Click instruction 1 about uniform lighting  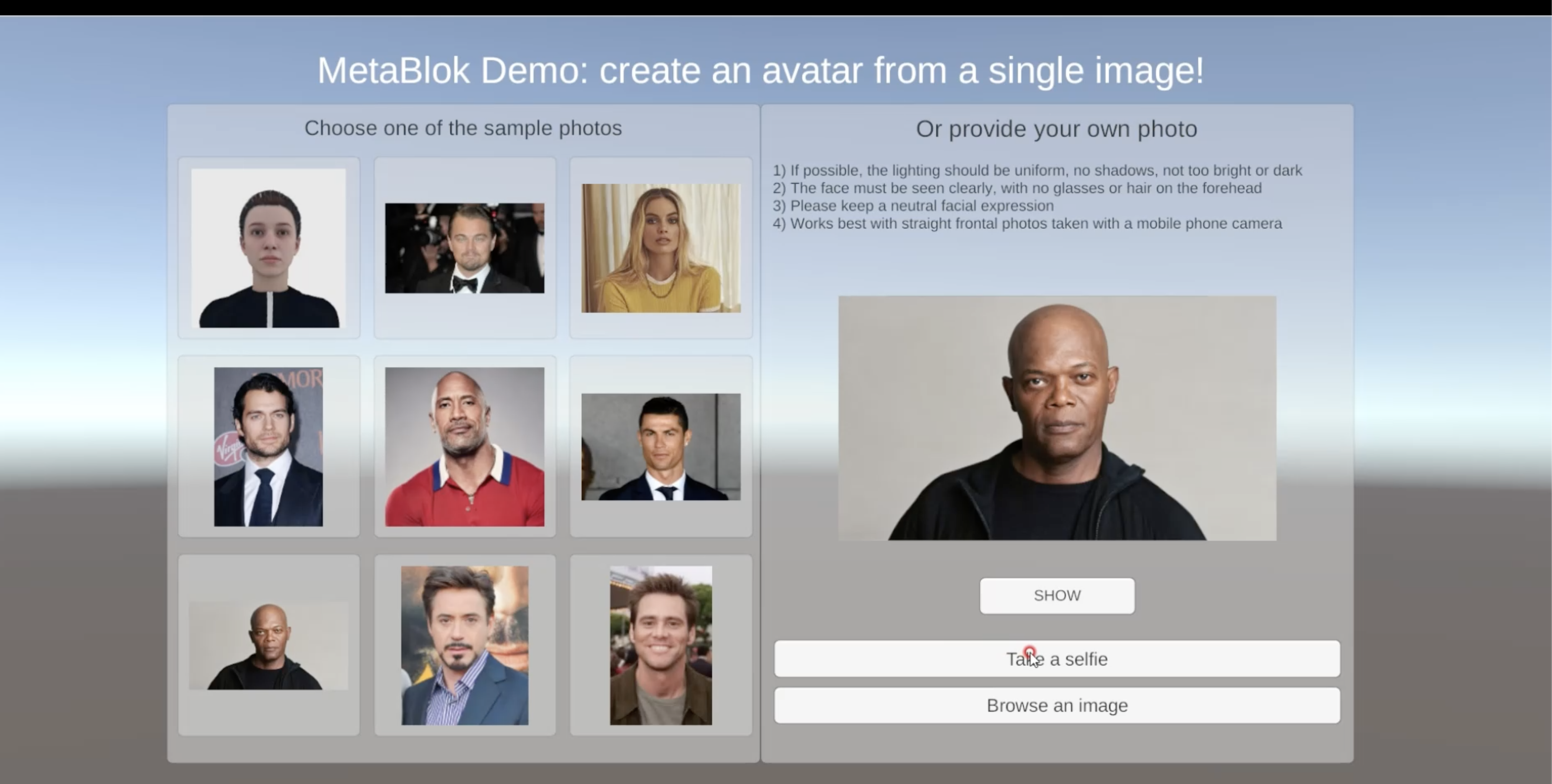(x=1037, y=170)
